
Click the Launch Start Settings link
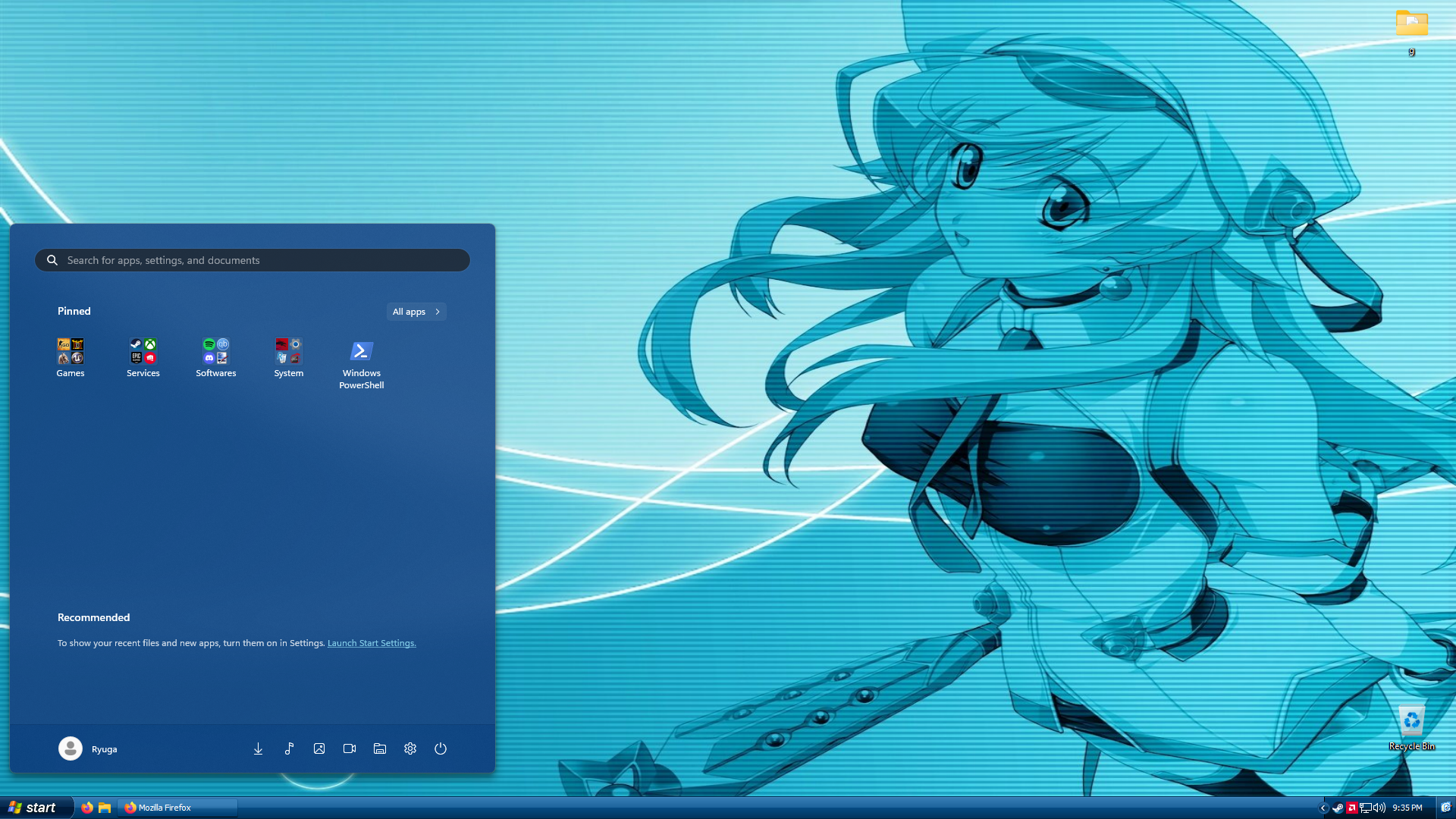tap(372, 643)
